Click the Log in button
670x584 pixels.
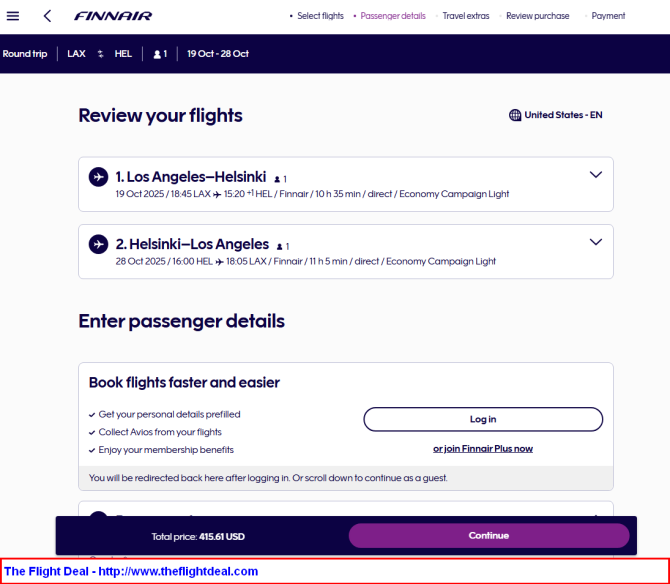[x=483, y=419]
